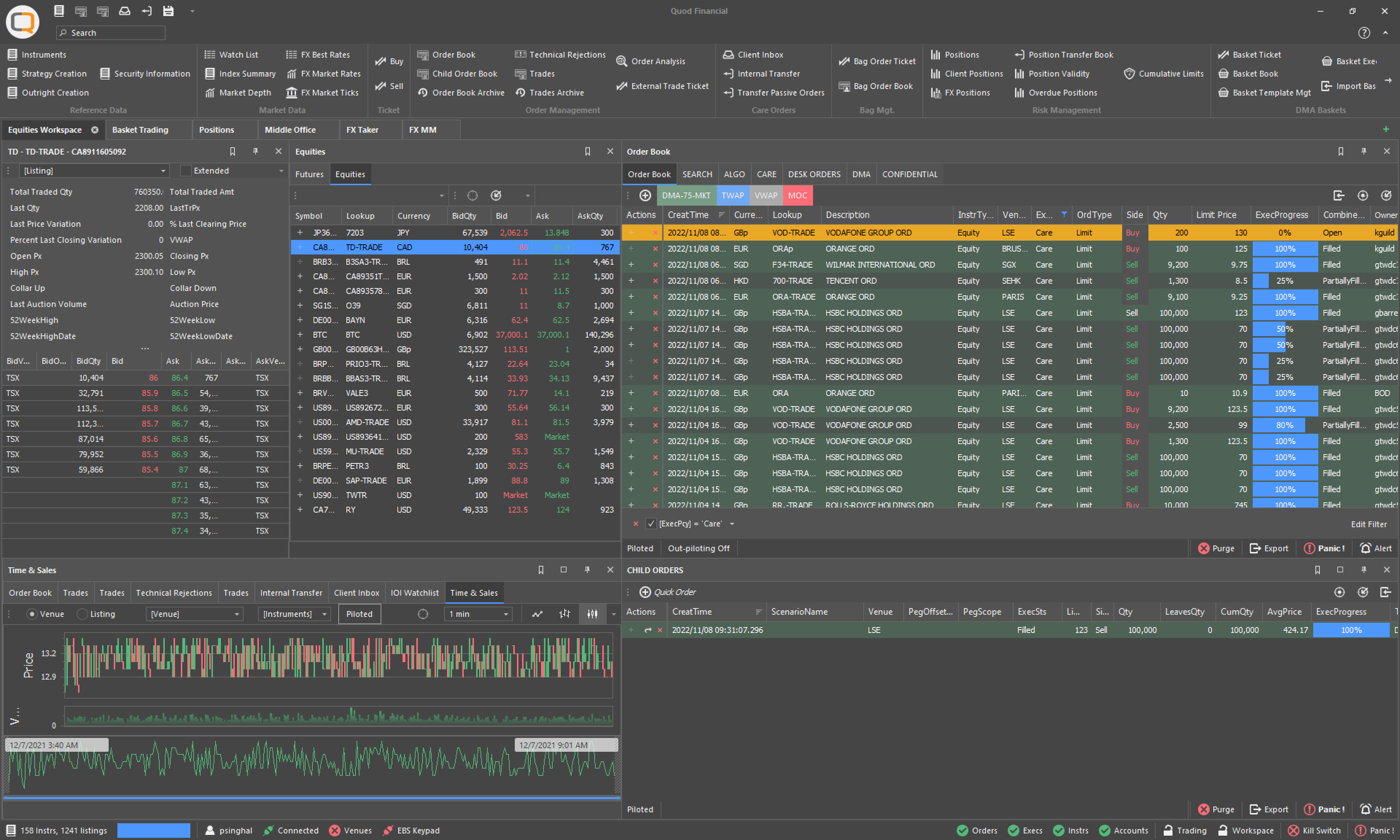The height and width of the screenshot is (840, 1400).
Task: Open the [Instruments] dropdown
Action: [294, 614]
